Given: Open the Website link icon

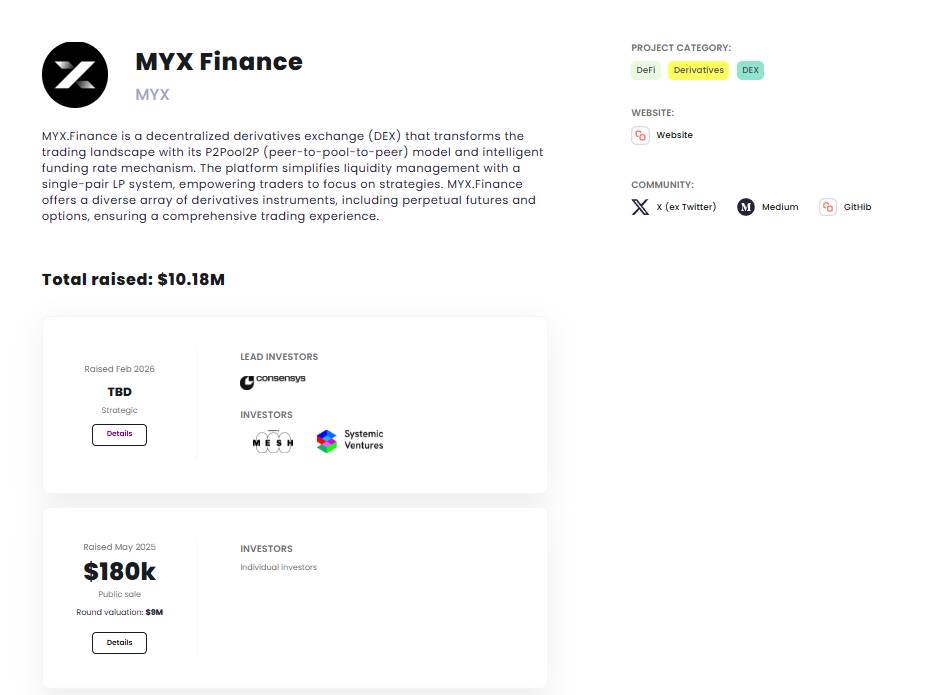Looking at the screenshot, I should point(641,135).
